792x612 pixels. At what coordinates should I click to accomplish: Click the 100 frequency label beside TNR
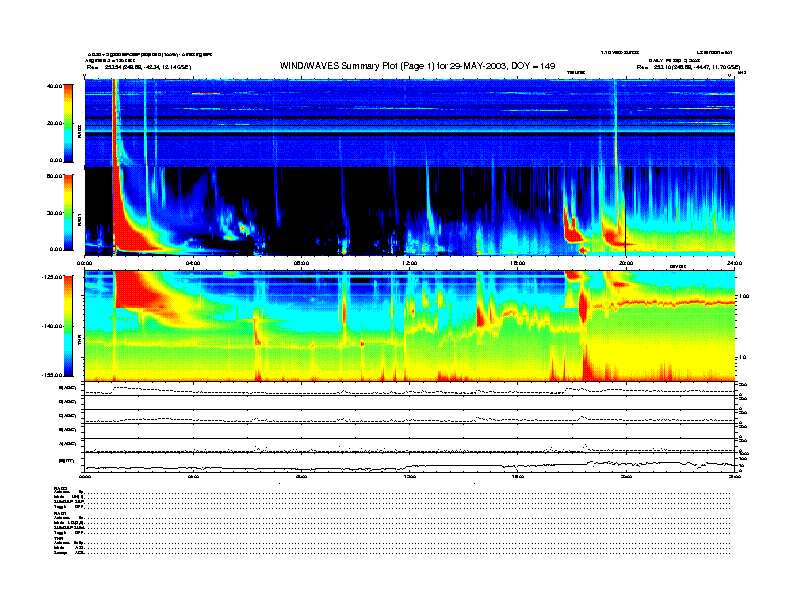click(x=745, y=296)
